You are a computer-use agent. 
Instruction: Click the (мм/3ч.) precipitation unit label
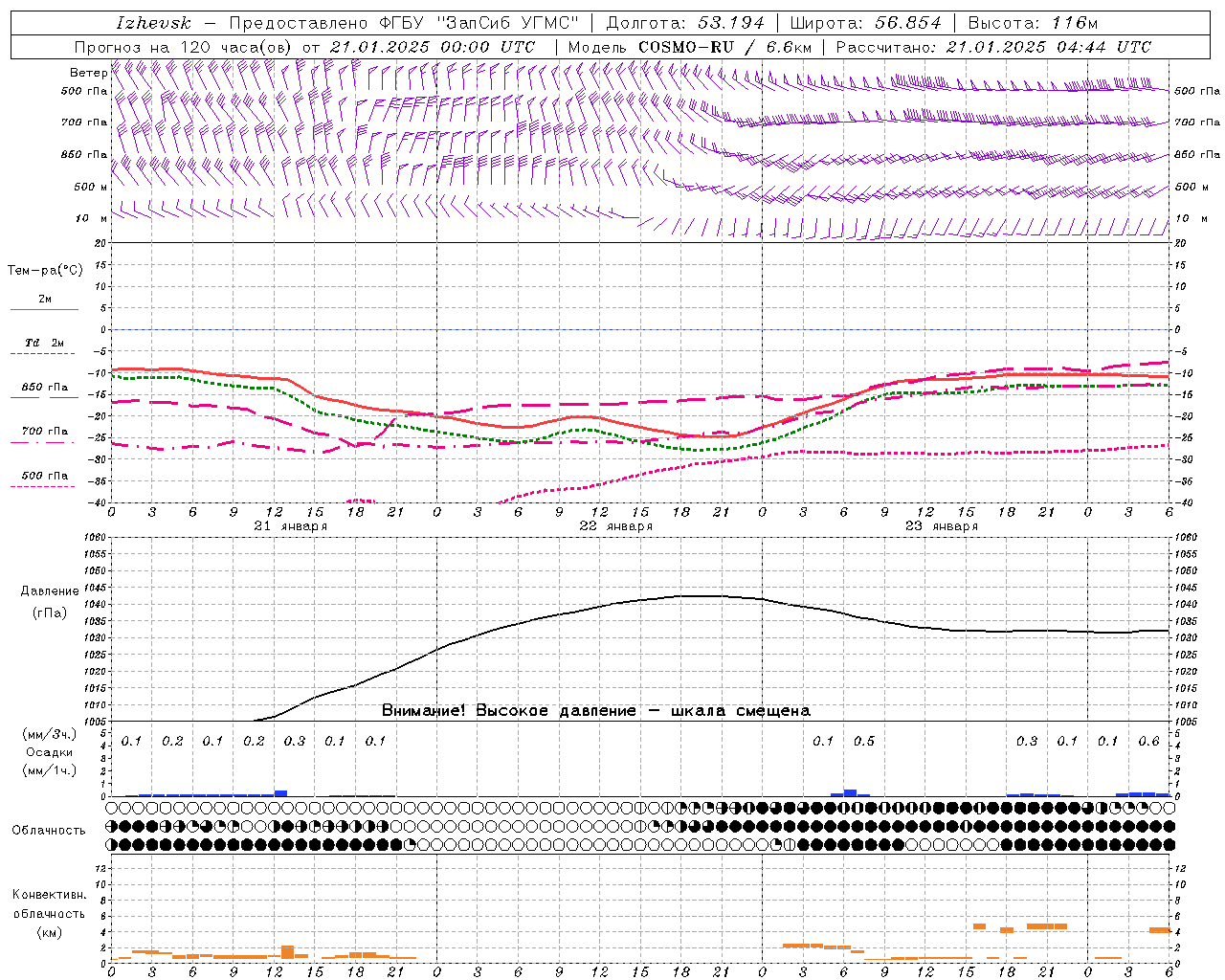(x=50, y=734)
